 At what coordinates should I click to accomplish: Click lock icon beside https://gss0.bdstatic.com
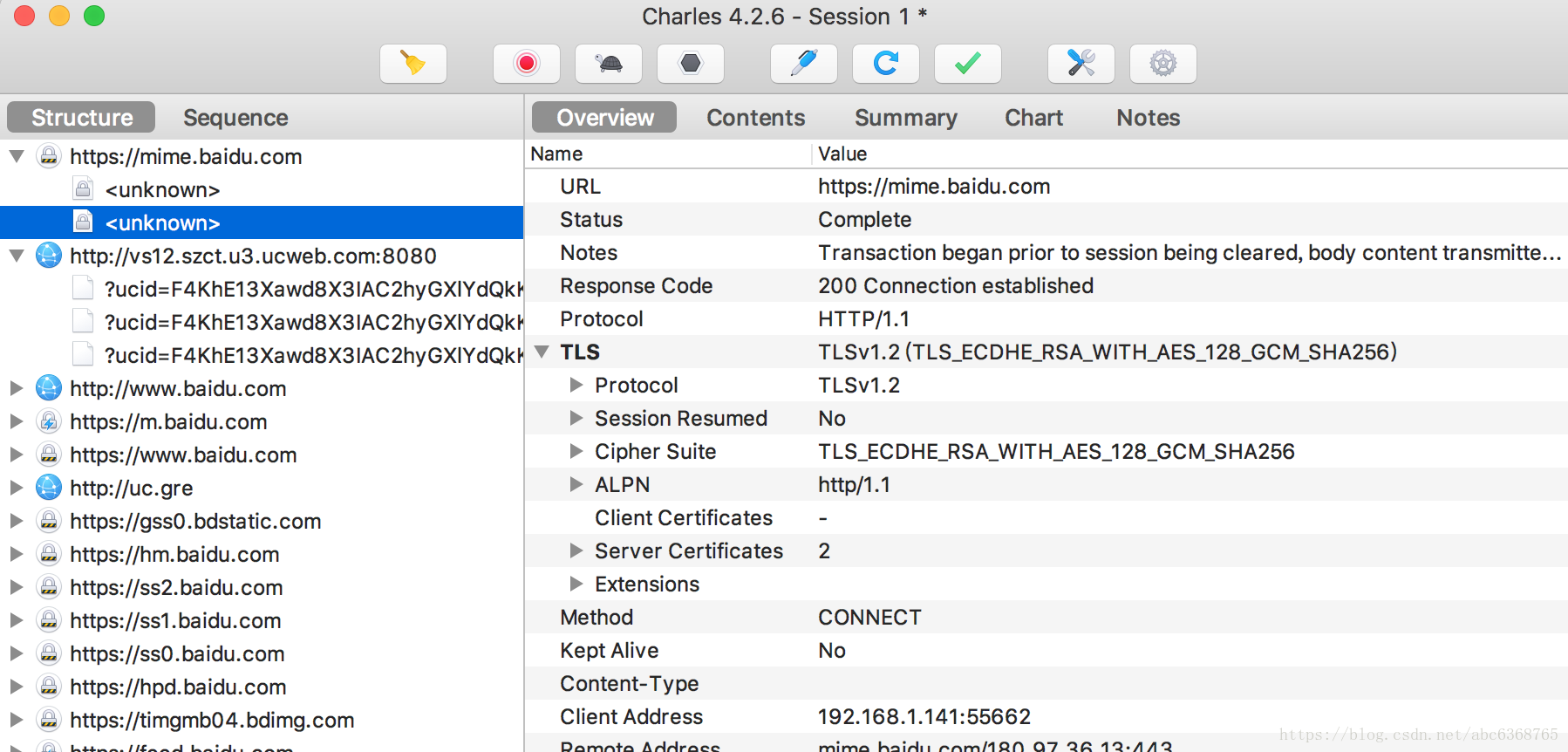(49, 521)
